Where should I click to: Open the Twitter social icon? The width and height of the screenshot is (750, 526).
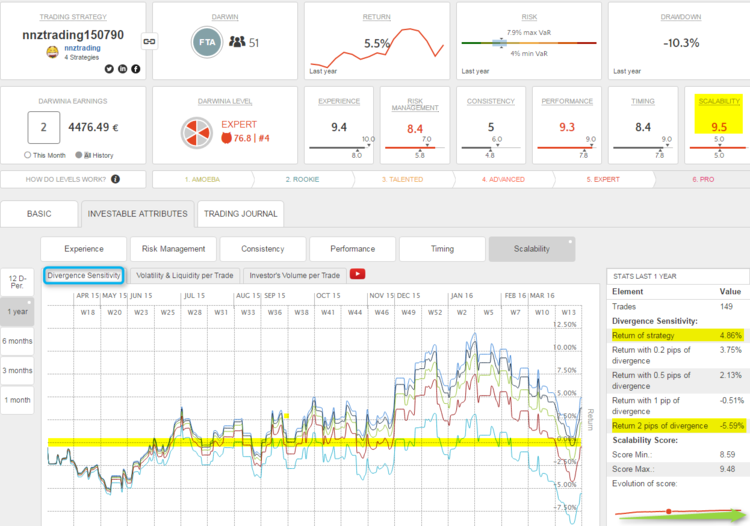[110, 69]
